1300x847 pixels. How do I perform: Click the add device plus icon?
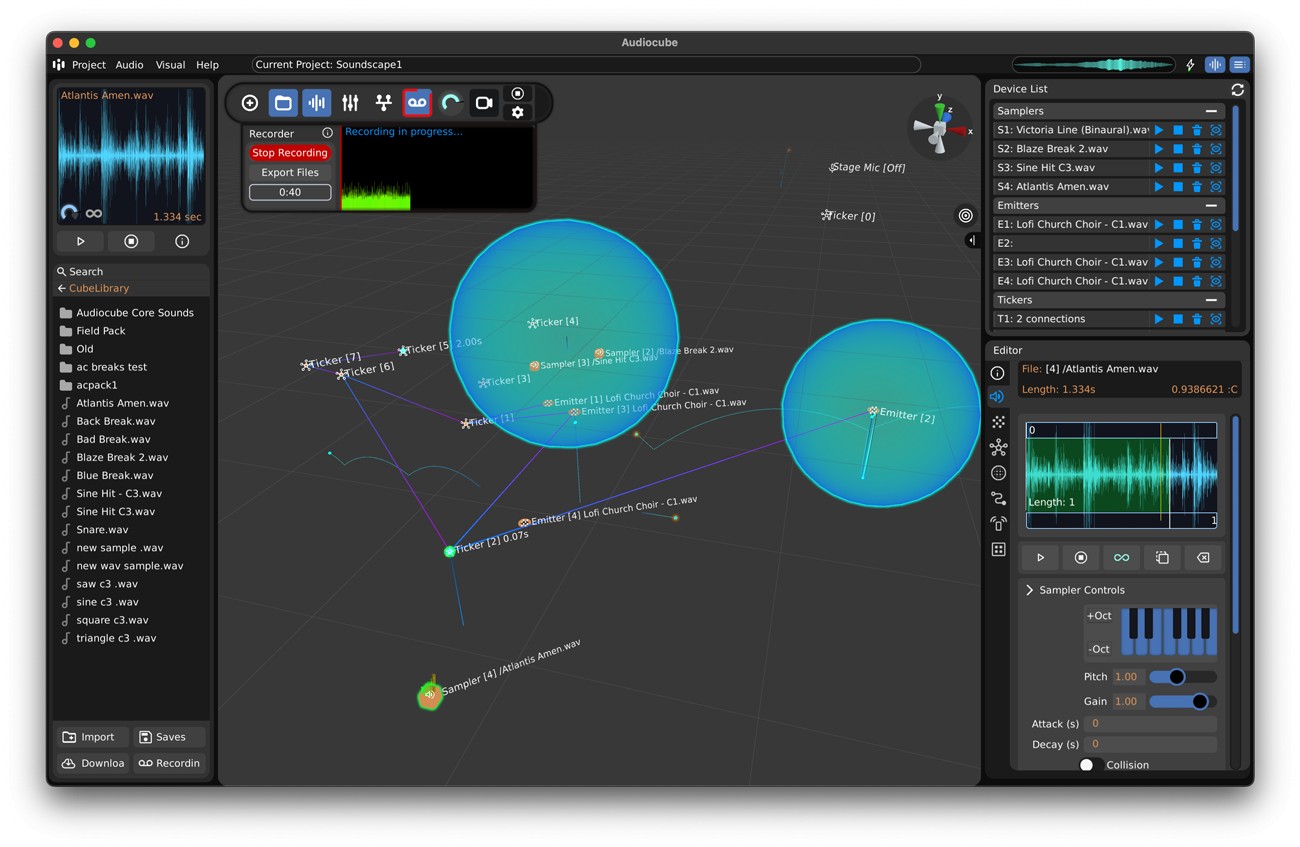click(250, 103)
